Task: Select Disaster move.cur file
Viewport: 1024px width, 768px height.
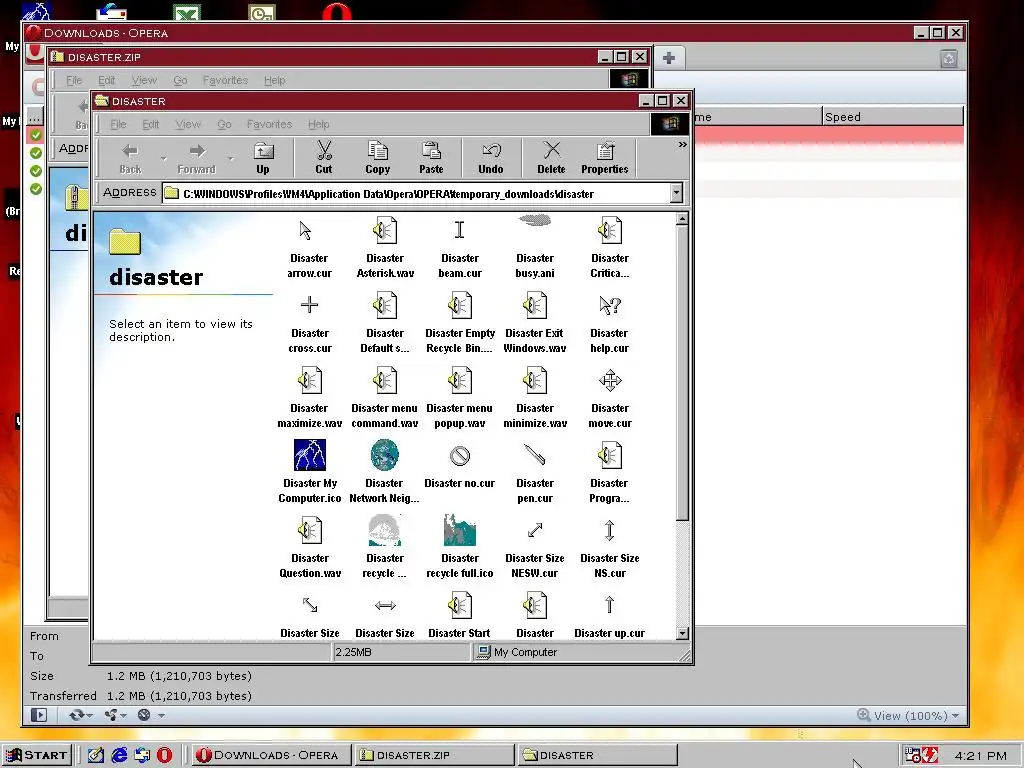Action: (610, 398)
